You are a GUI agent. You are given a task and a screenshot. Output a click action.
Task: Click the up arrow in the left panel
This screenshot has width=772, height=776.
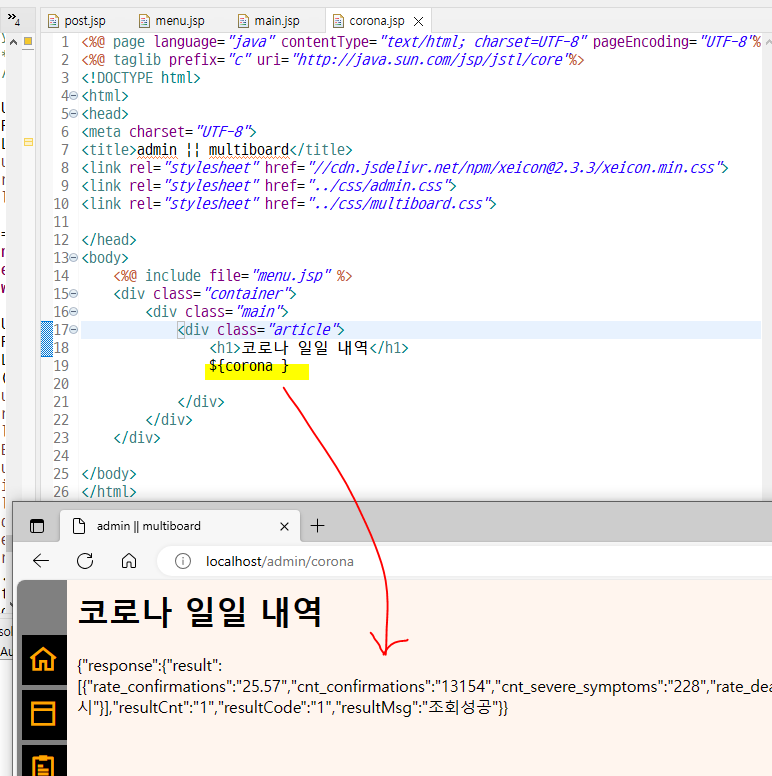pos(14,42)
